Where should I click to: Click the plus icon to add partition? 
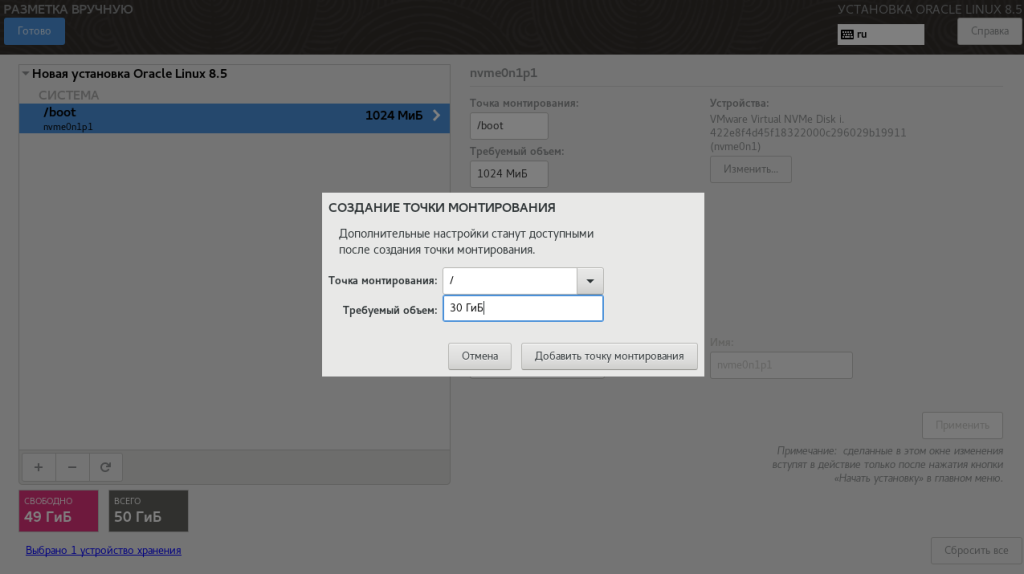point(39,467)
